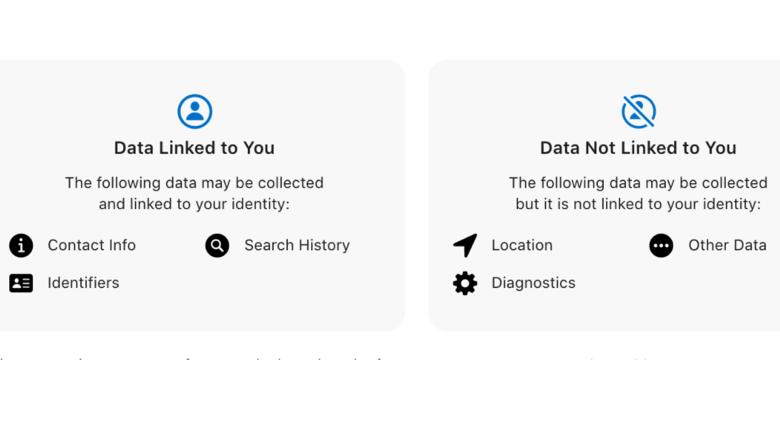Select the Contact Info circle icon

21,245
